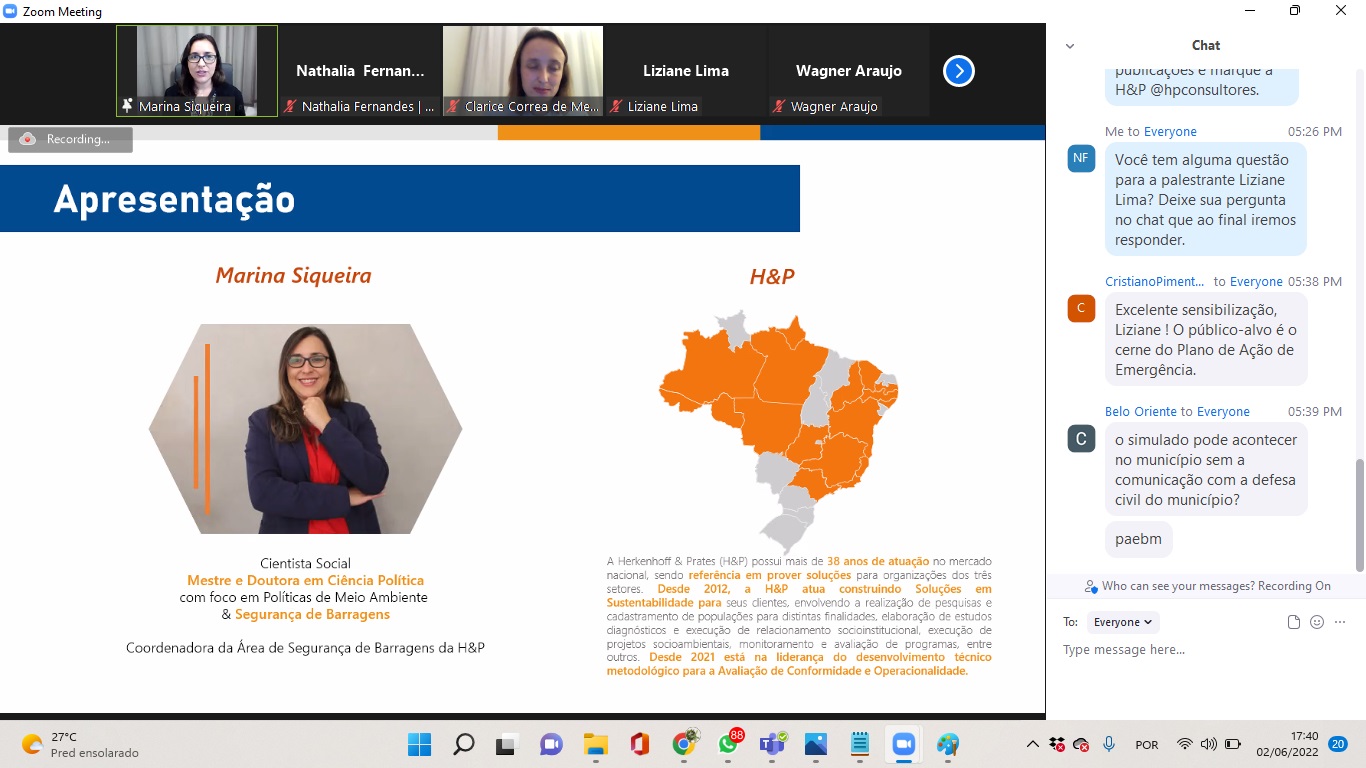
Task: Open the volume control in system tray
Action: pos(1208,744)
